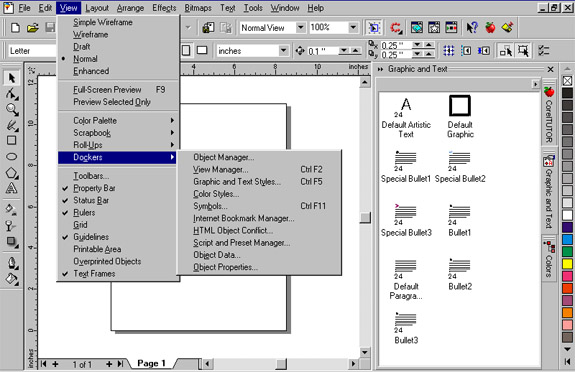The image size is (575, 372).
Task: Select Default Artistic Text style thumbnail
Action: 406,117
